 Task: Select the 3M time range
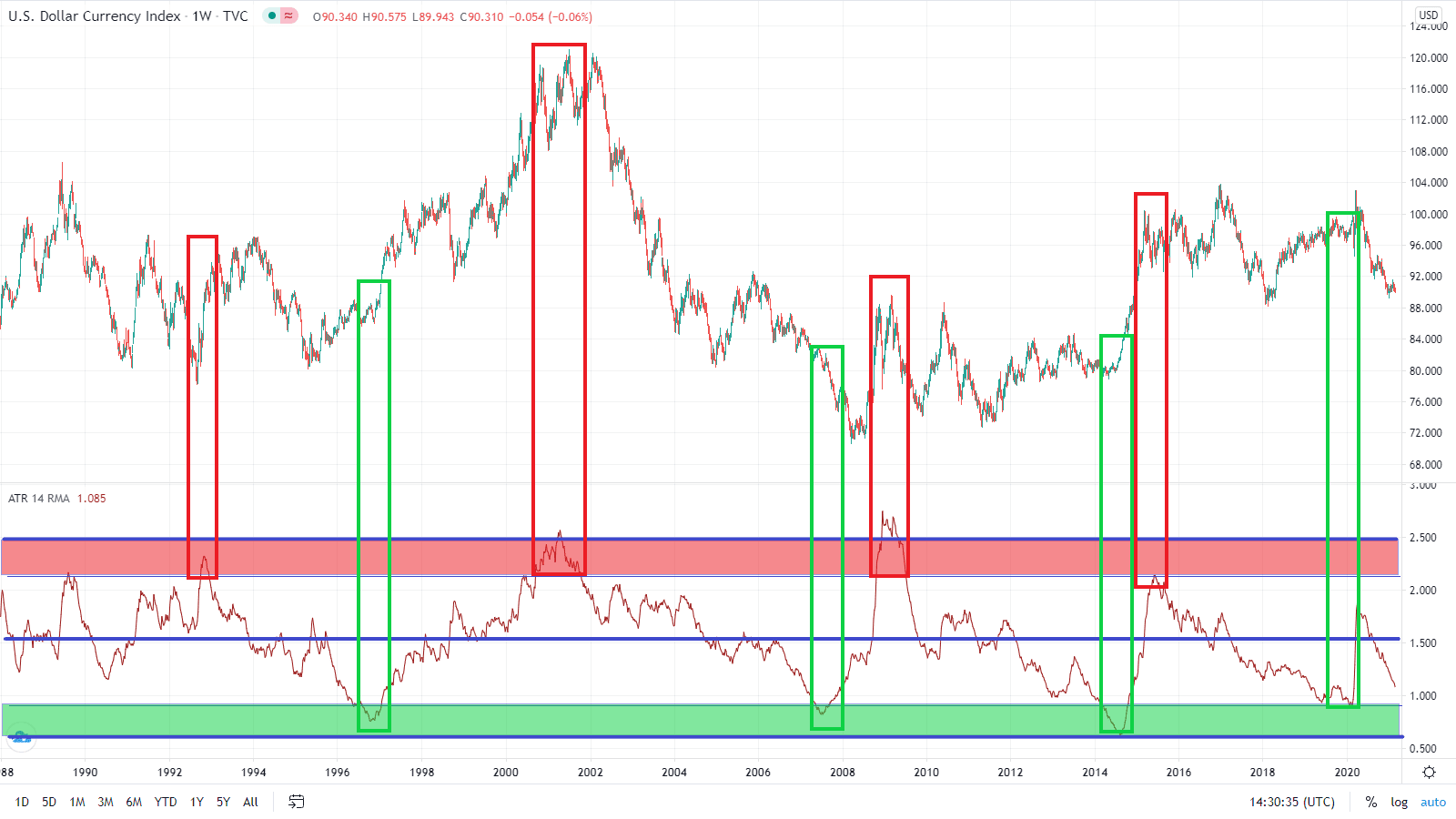(106, 802)
